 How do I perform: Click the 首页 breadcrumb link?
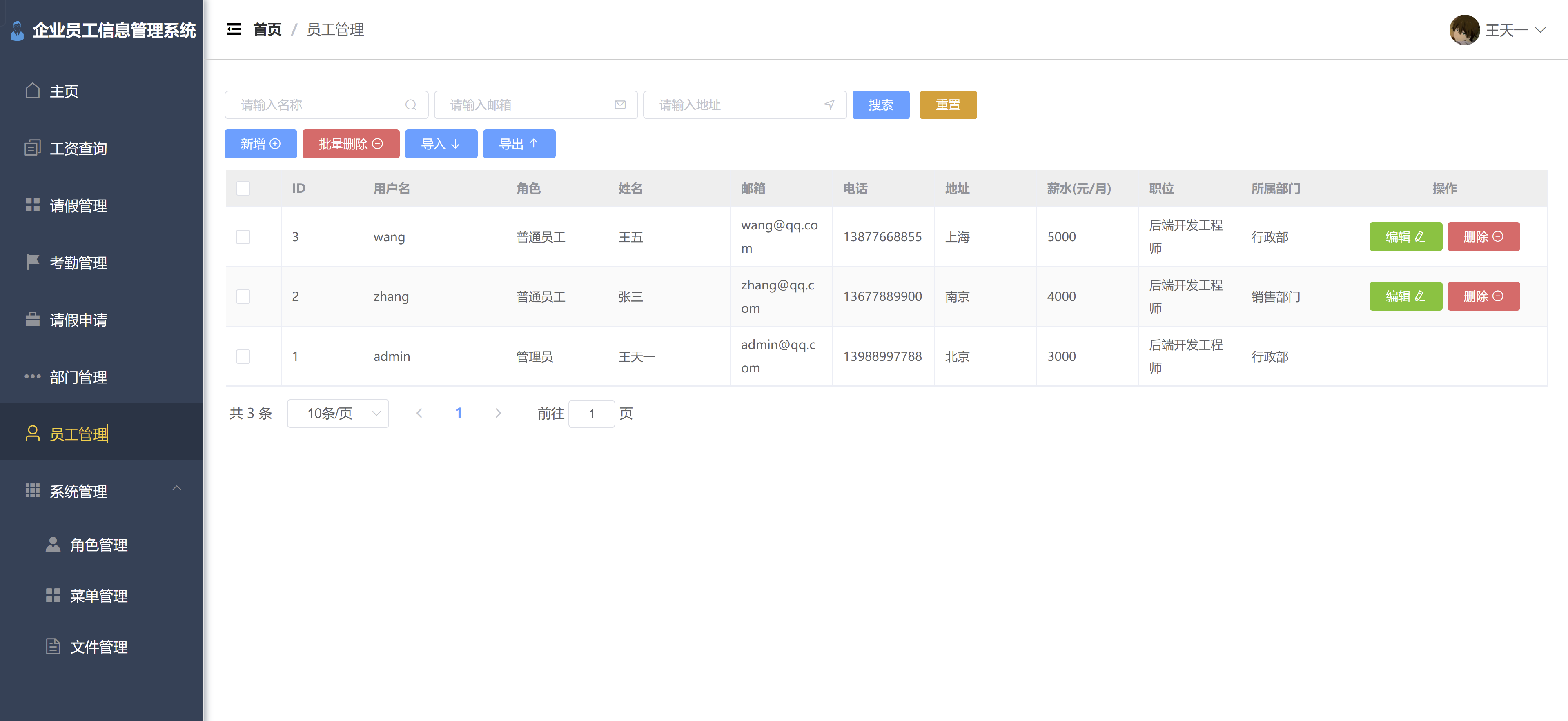[267, 29]
